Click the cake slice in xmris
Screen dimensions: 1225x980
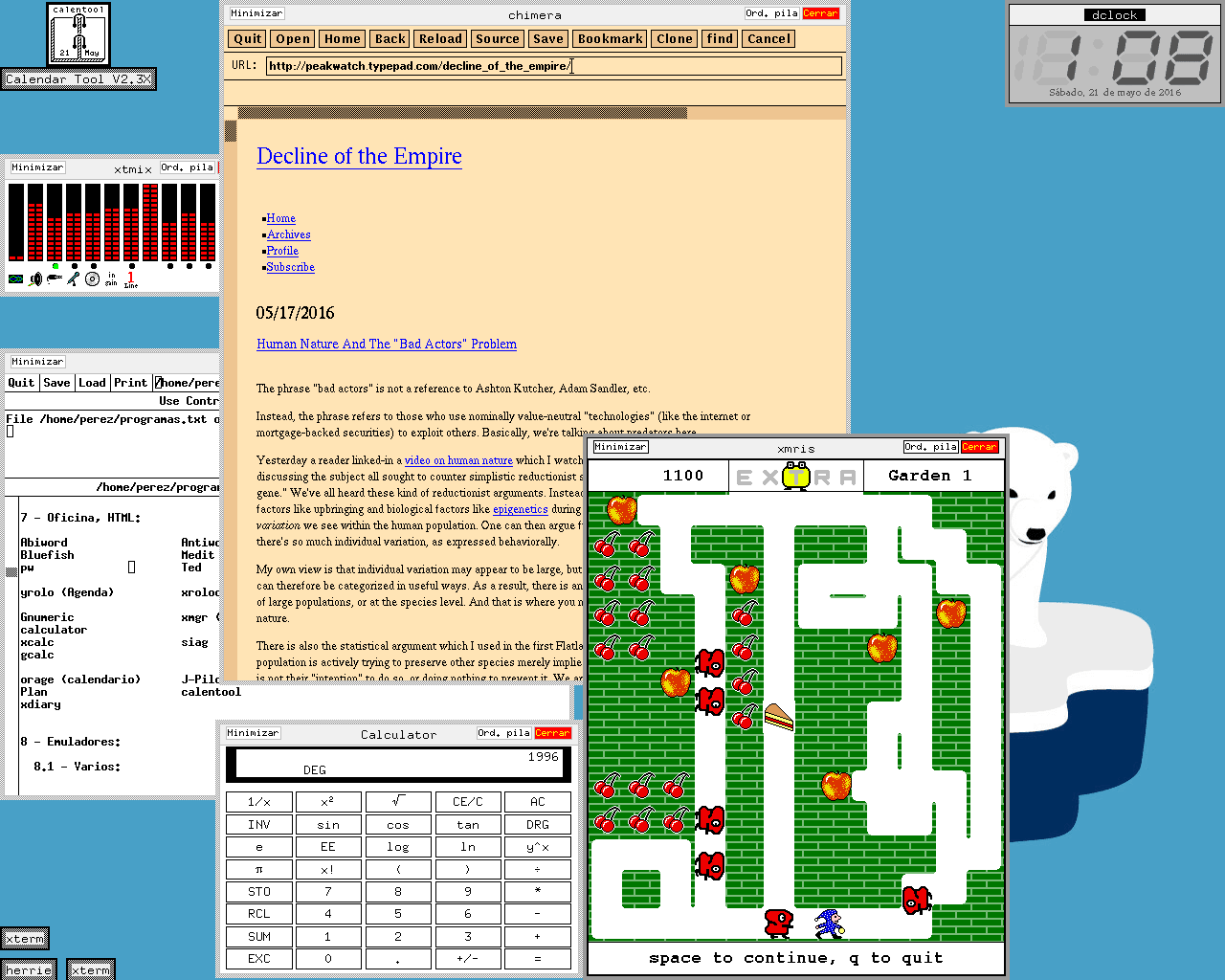[x=779, y=717]
